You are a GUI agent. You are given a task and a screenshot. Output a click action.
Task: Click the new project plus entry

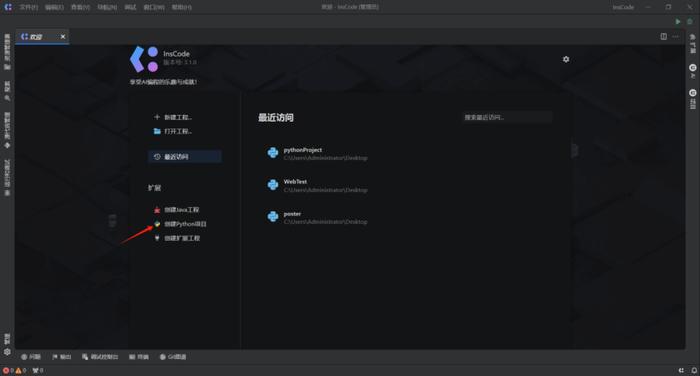click(173, 117)
